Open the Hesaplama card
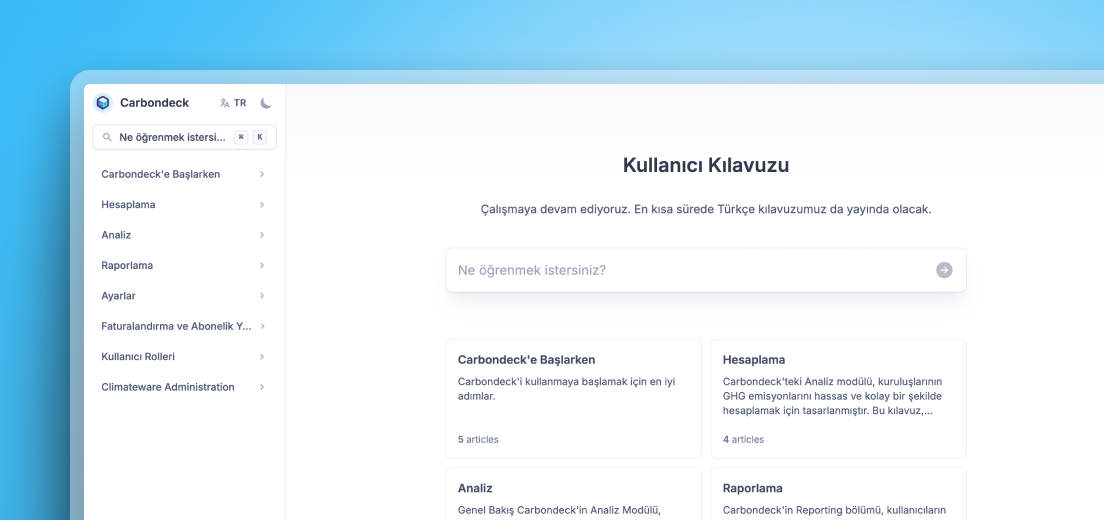1104x520 pixels. (x=838, y=399)
